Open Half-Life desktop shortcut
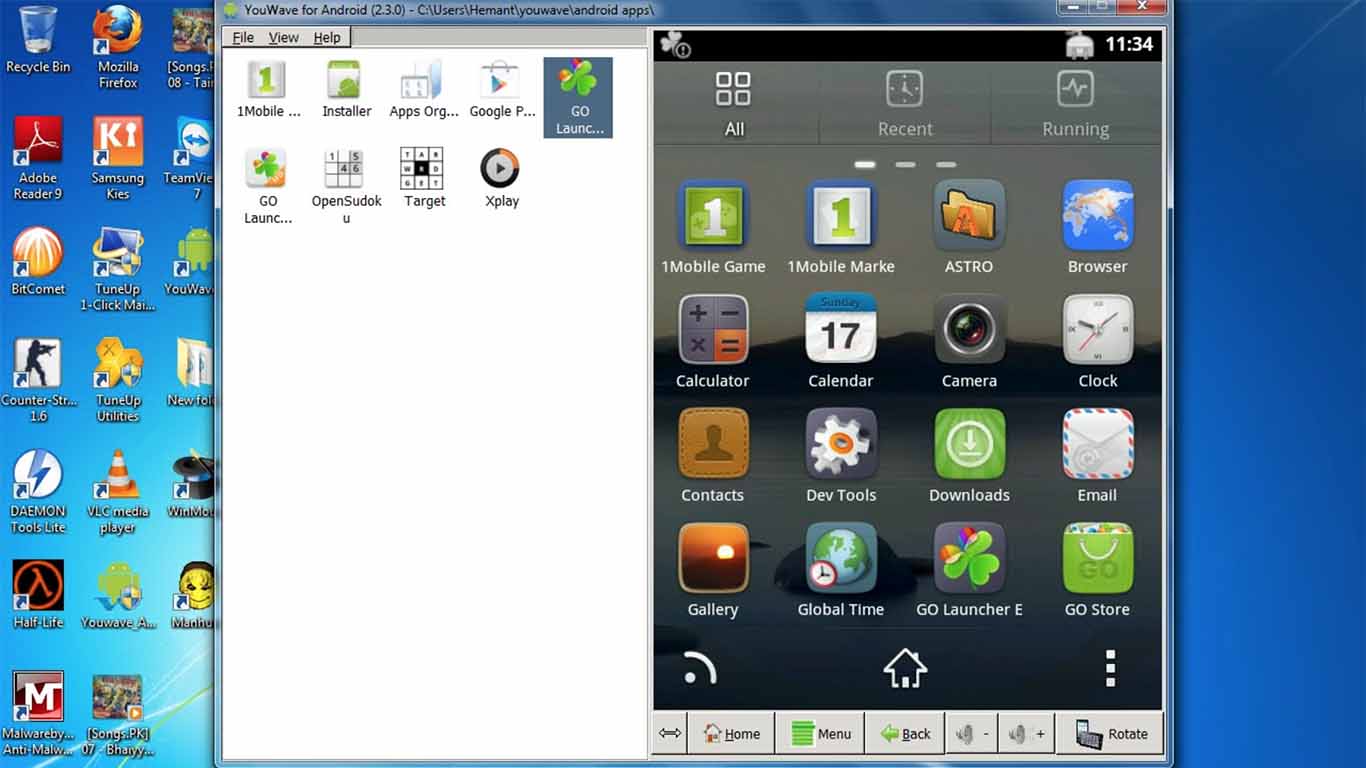This screenshot has height=768, width=1366. [38, 594]
